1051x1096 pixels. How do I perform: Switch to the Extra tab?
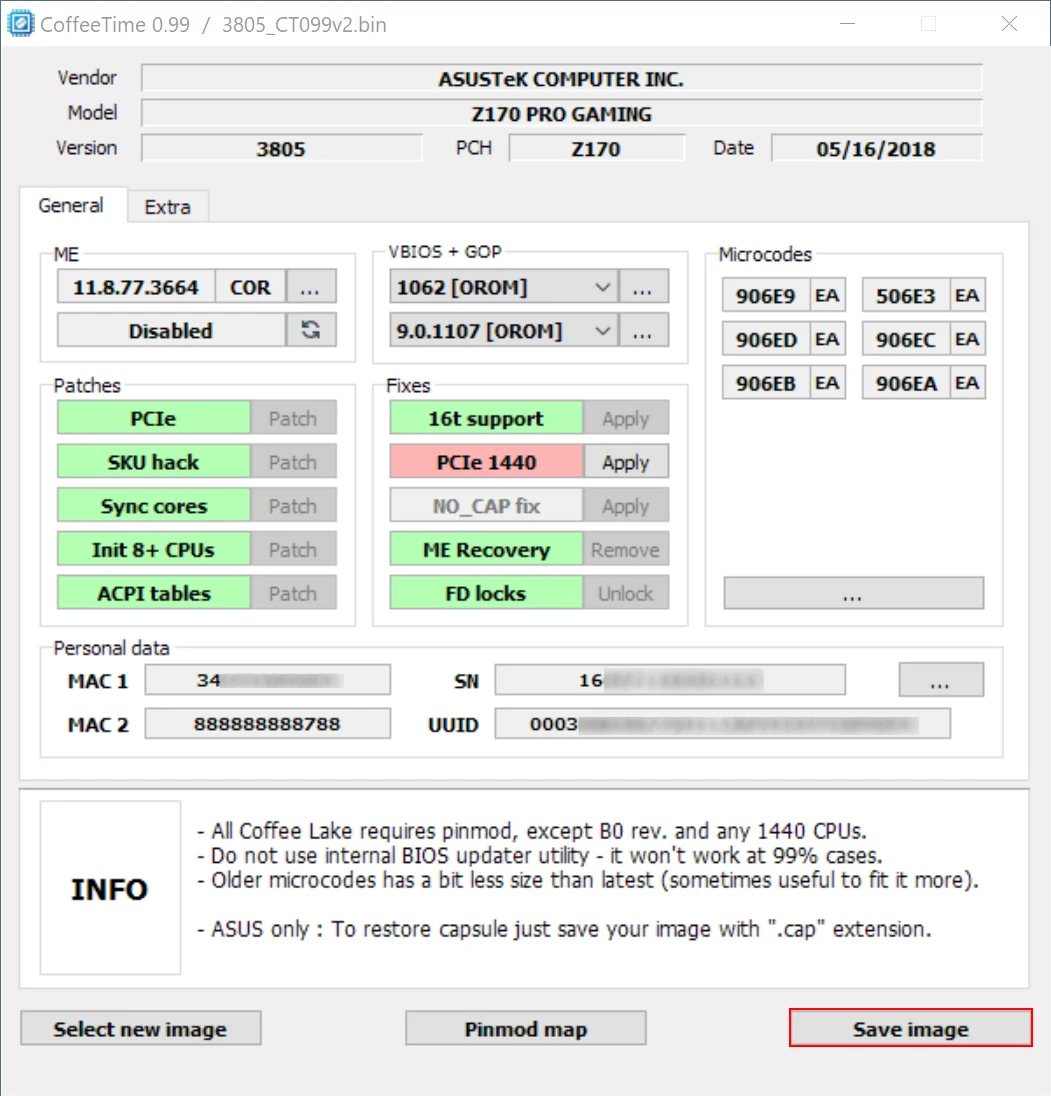tap(168, 207)
